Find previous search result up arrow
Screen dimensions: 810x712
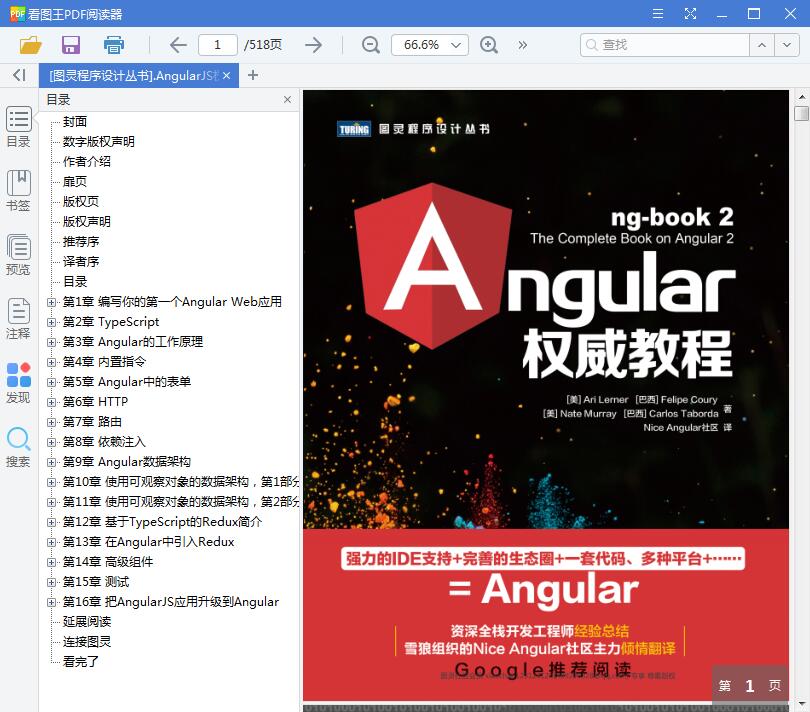pyautogui.click(x=762, y=45)
